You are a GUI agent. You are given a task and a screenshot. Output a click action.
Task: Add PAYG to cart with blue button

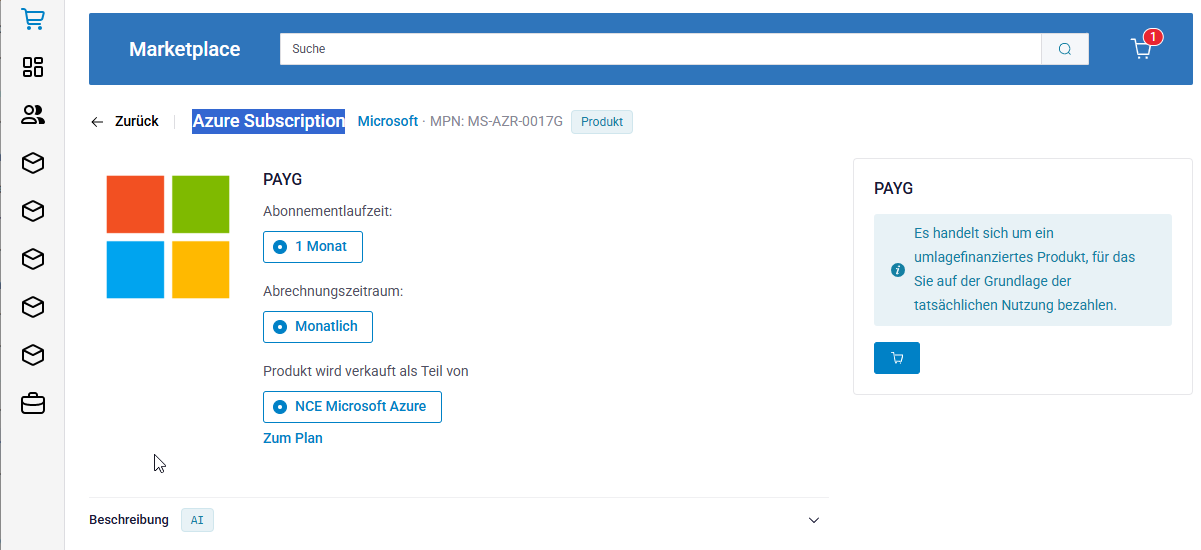click(897, 358)
